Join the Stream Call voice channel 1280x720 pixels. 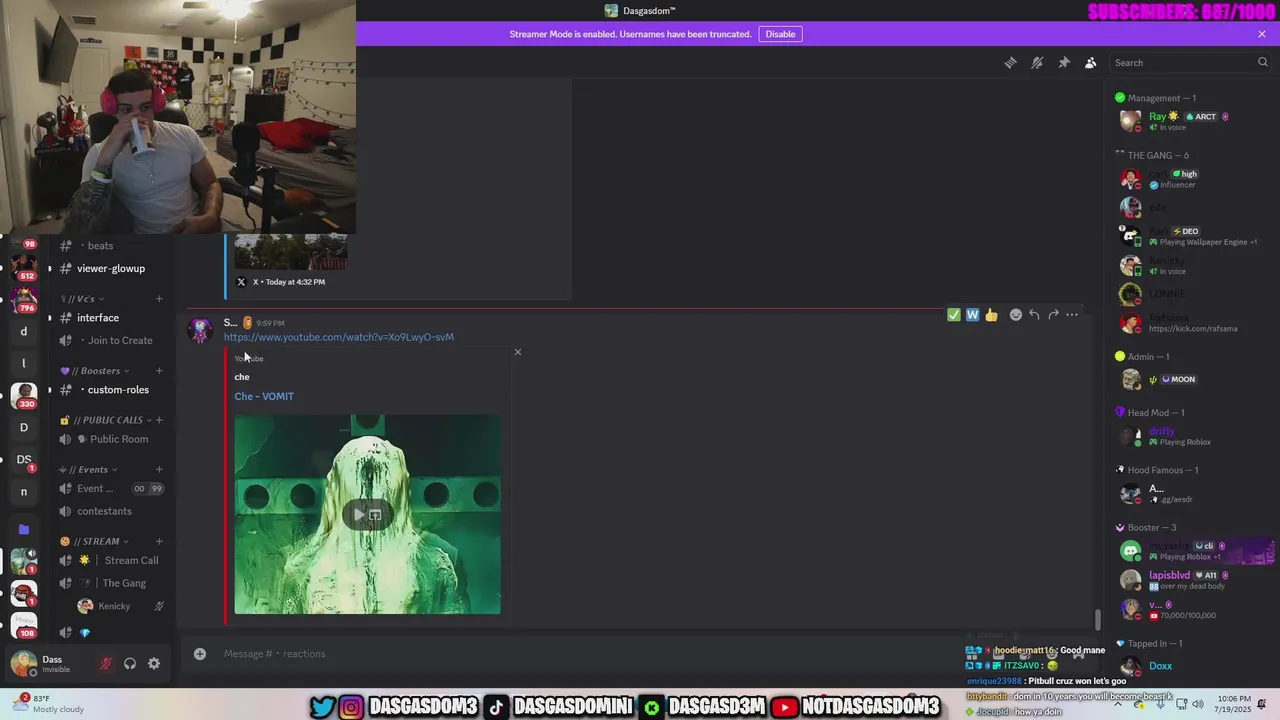click(x=131, y=561)
